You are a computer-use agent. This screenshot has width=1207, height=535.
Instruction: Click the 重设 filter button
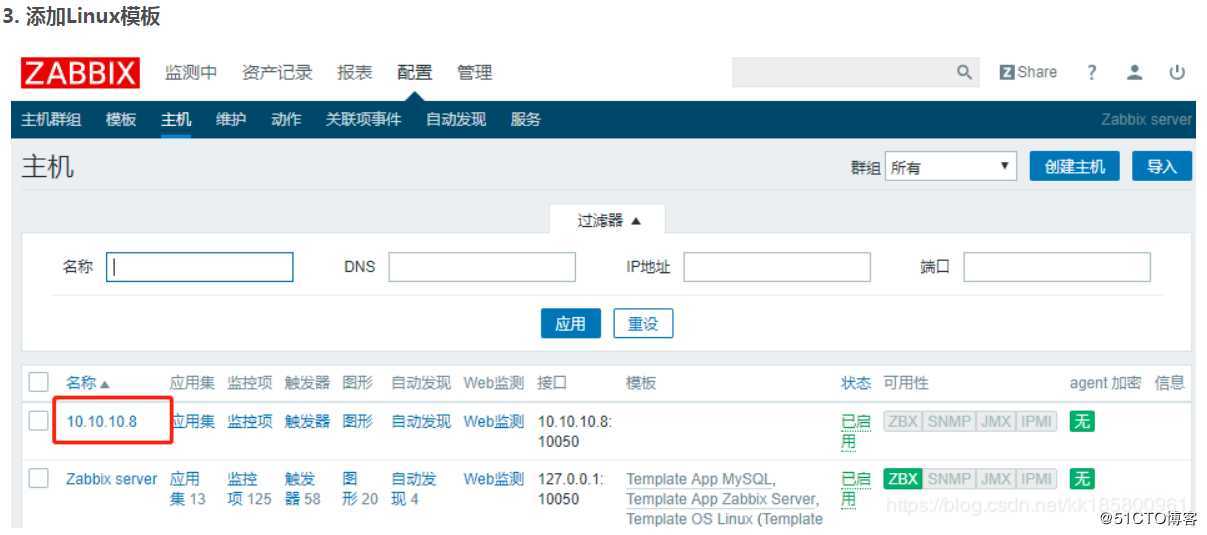point(643,324)
